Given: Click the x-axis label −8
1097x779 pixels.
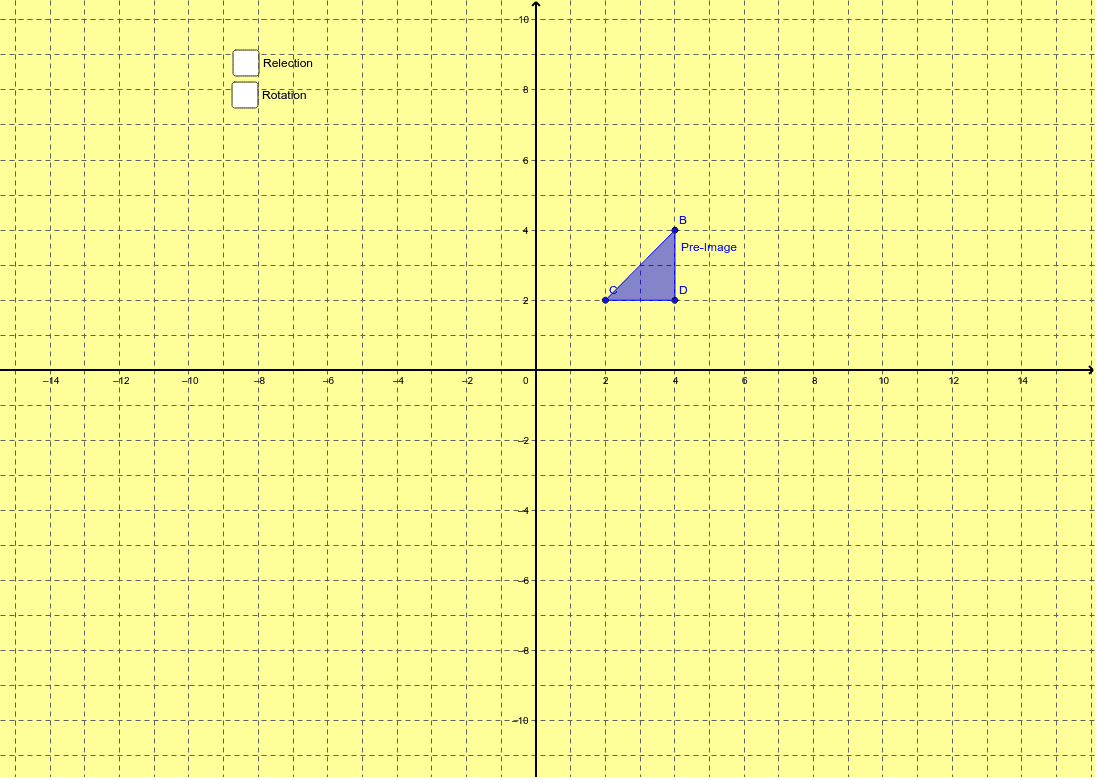Looking at the screenshot, I should [259, 381].
